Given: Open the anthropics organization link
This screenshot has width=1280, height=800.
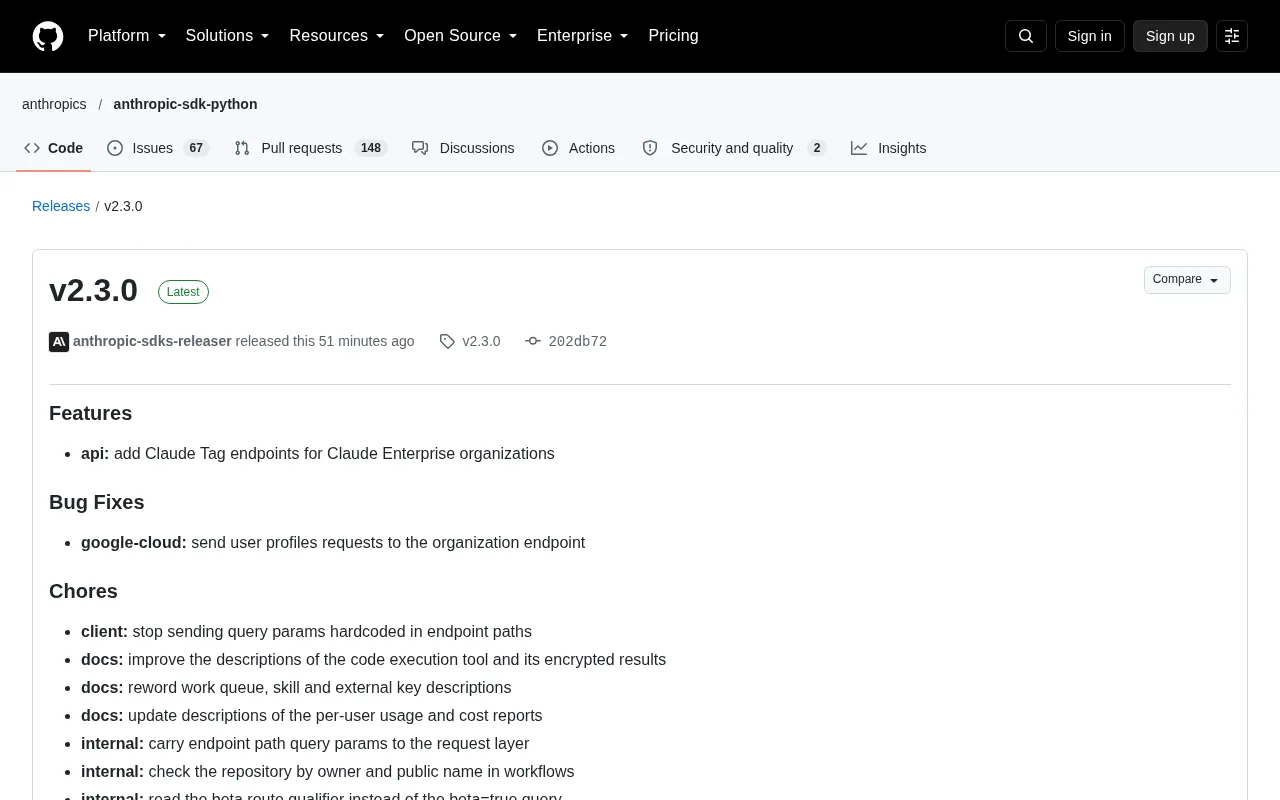Looking at the screenshot, I should [x=54, y=104].
